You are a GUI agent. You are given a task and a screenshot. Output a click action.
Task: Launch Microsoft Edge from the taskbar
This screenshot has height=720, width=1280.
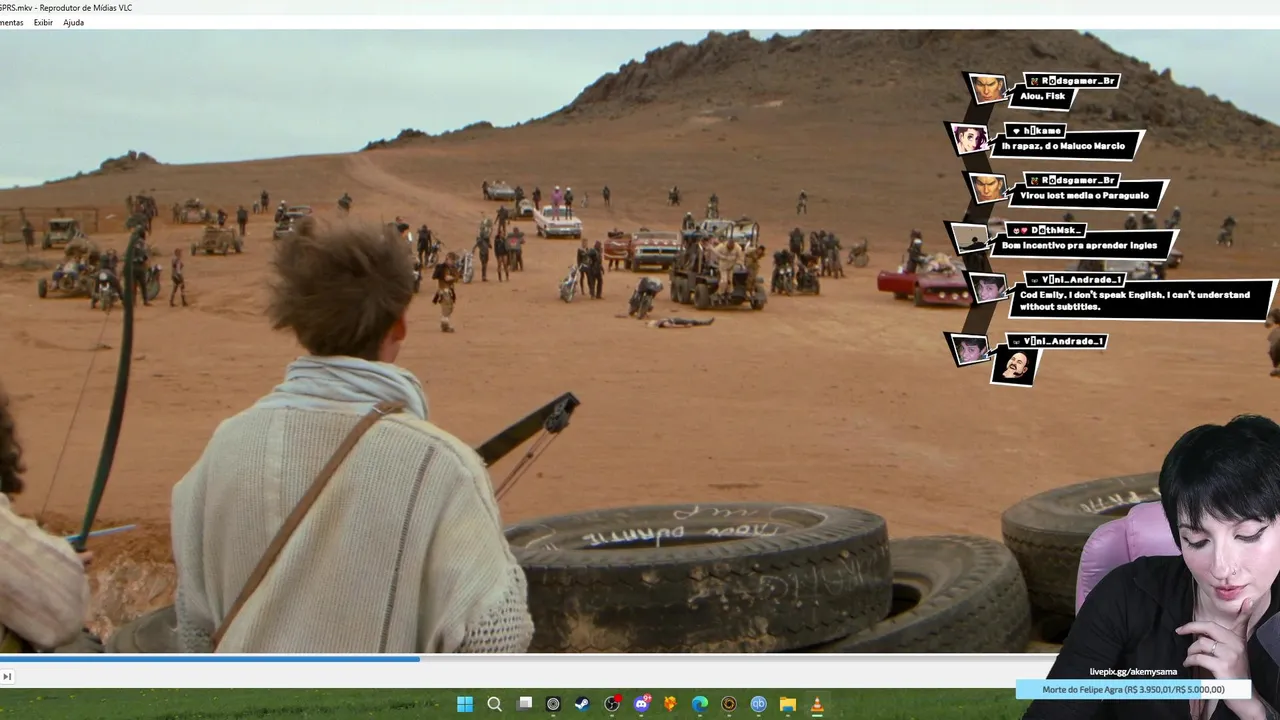point(700,704)
